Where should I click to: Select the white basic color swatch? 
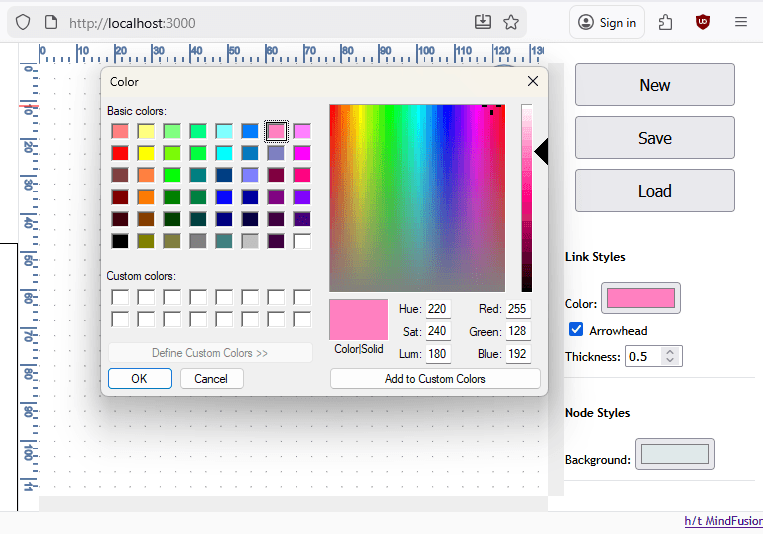[x=302, y=241]
